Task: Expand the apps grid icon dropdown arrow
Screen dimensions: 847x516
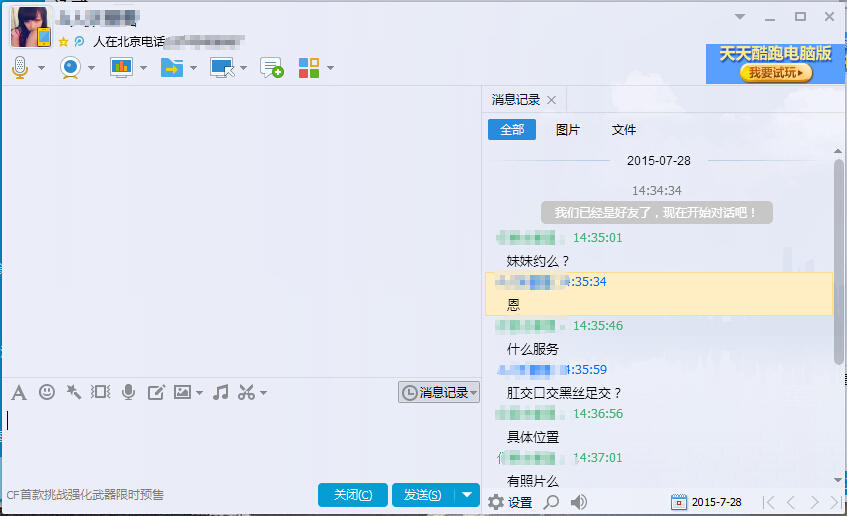Action: pos(330,68)
